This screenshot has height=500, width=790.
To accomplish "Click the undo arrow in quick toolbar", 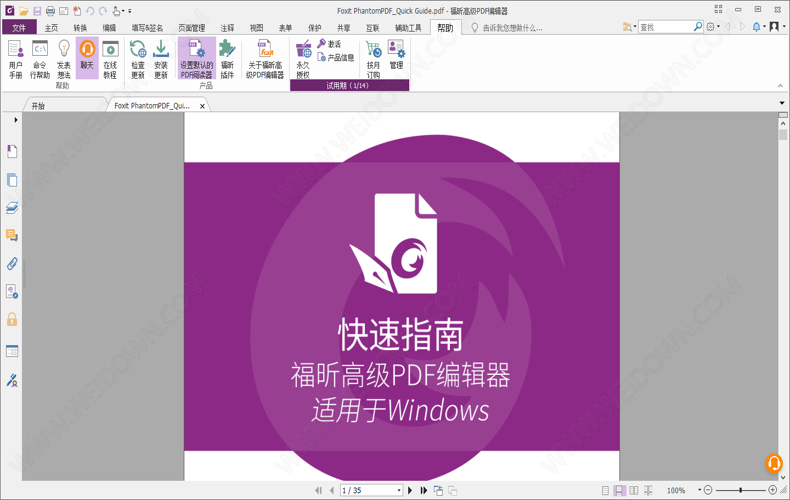I will pos(90,11).
